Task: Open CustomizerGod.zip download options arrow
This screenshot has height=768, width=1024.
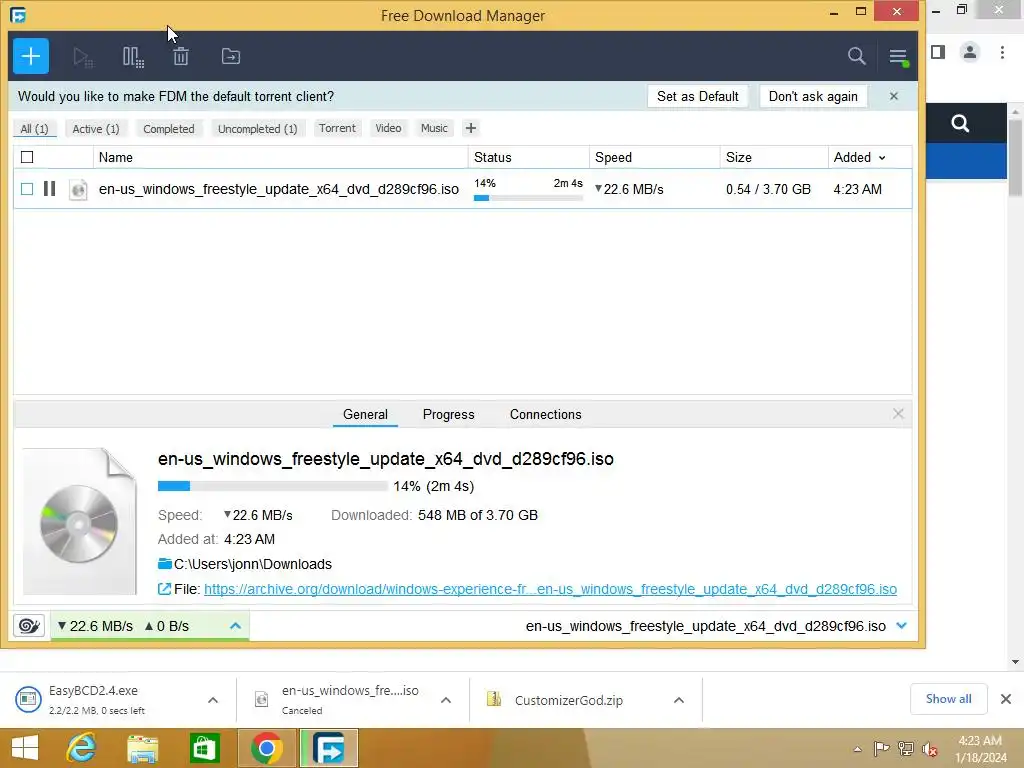Action: pos(679,700)
